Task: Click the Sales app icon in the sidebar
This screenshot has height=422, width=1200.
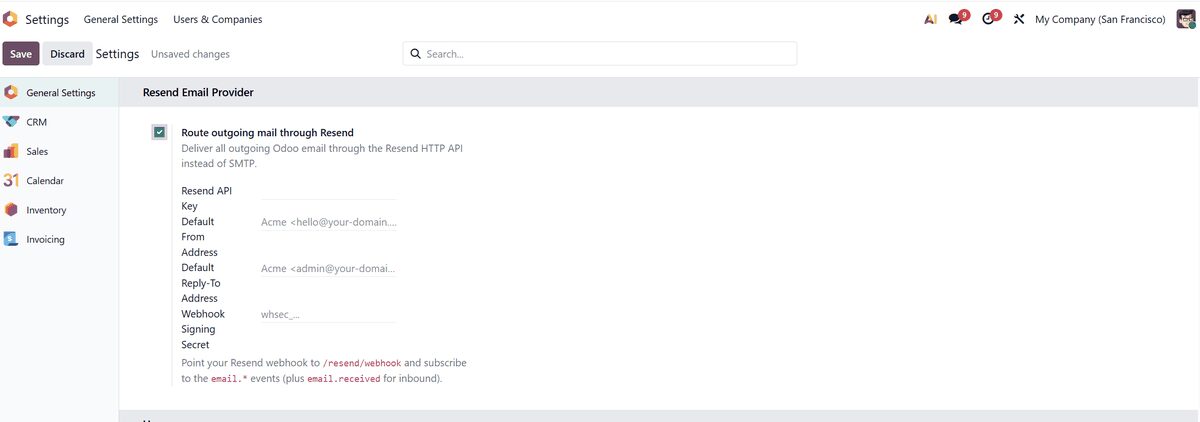Action: pyautogui.click(x=11, y=151)
